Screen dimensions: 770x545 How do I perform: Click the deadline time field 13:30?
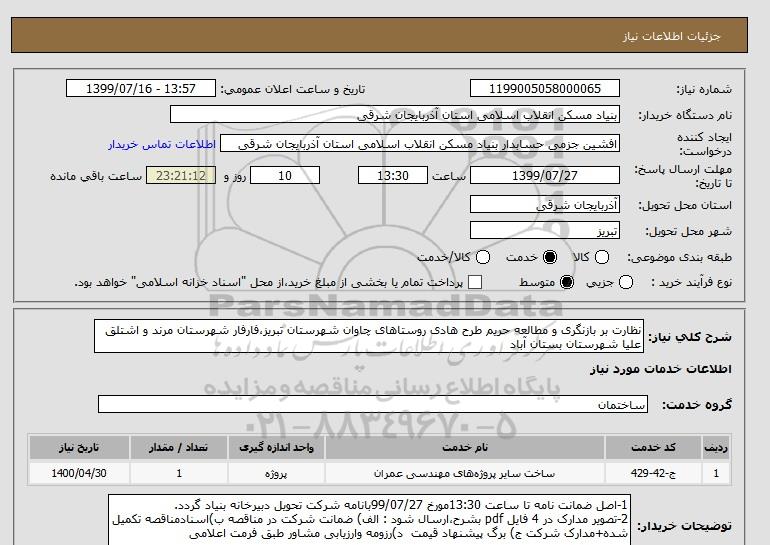click(x=393, y=175)
